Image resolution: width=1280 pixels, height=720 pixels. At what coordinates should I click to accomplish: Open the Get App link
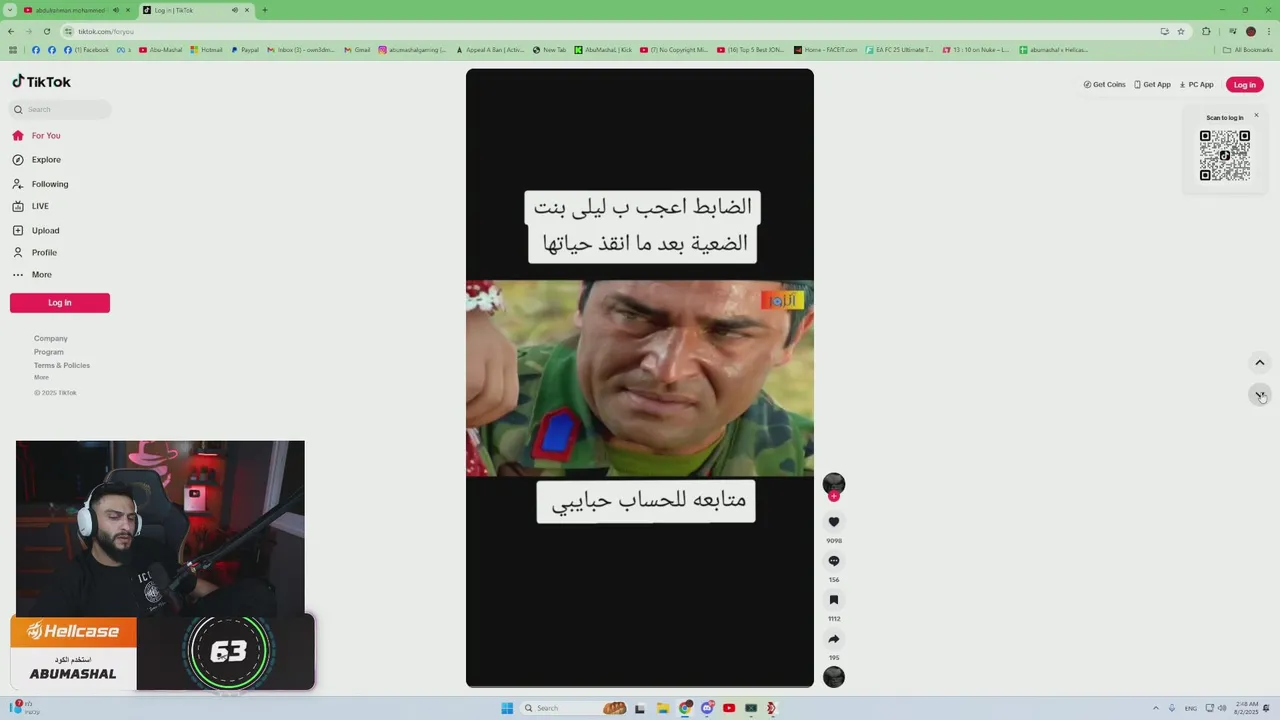point(1152,84)
